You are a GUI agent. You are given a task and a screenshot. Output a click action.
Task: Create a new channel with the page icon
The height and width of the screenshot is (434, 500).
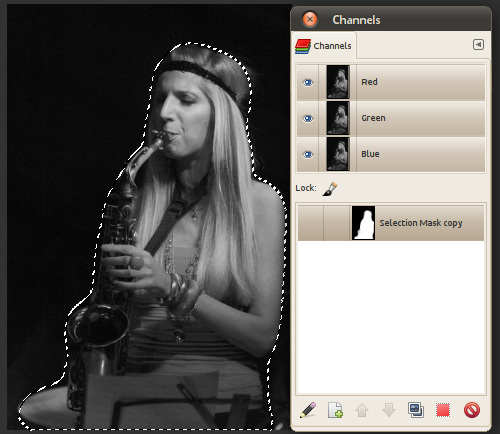[335, 410]
